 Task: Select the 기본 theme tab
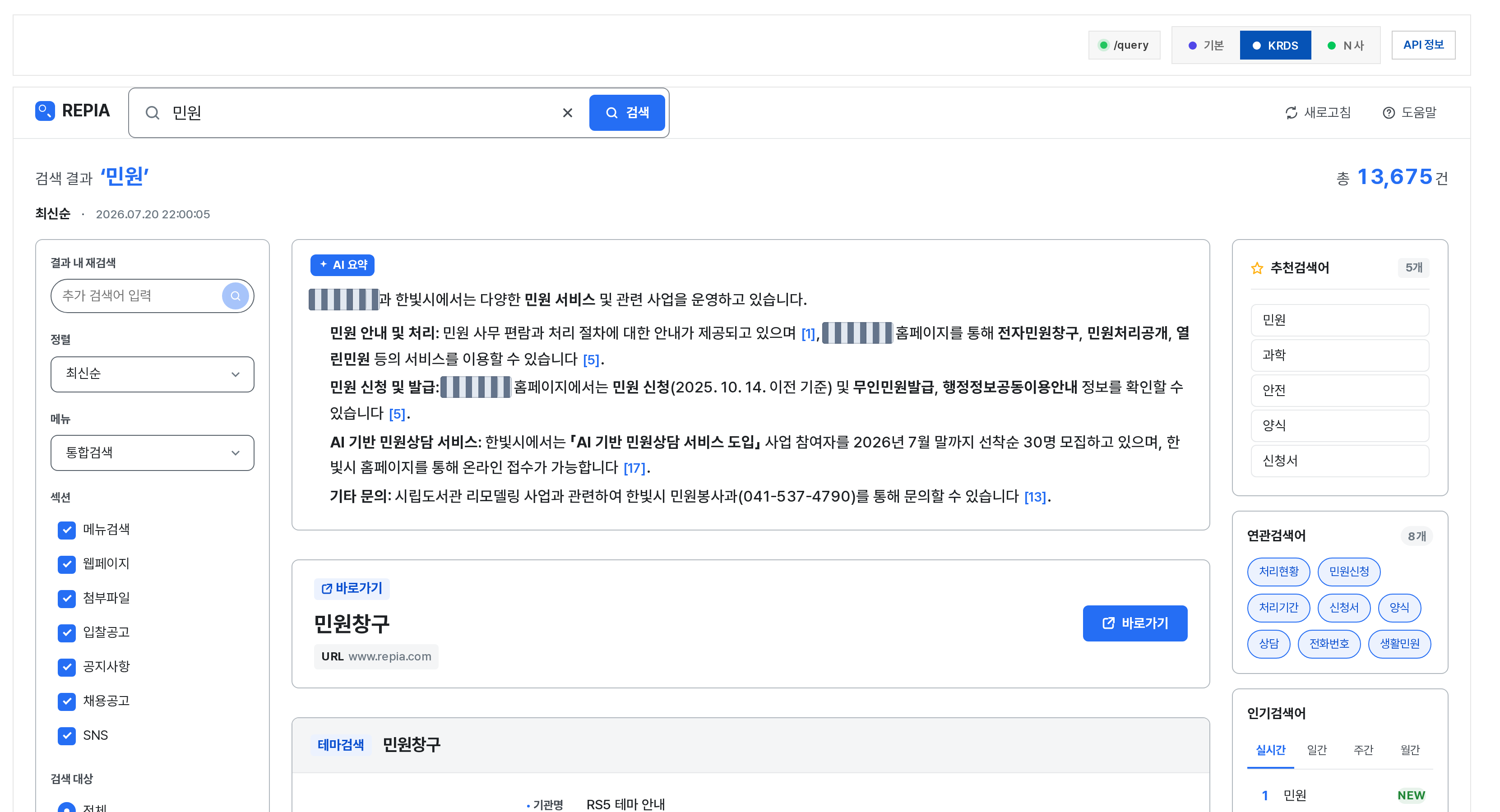point(1206,45)
